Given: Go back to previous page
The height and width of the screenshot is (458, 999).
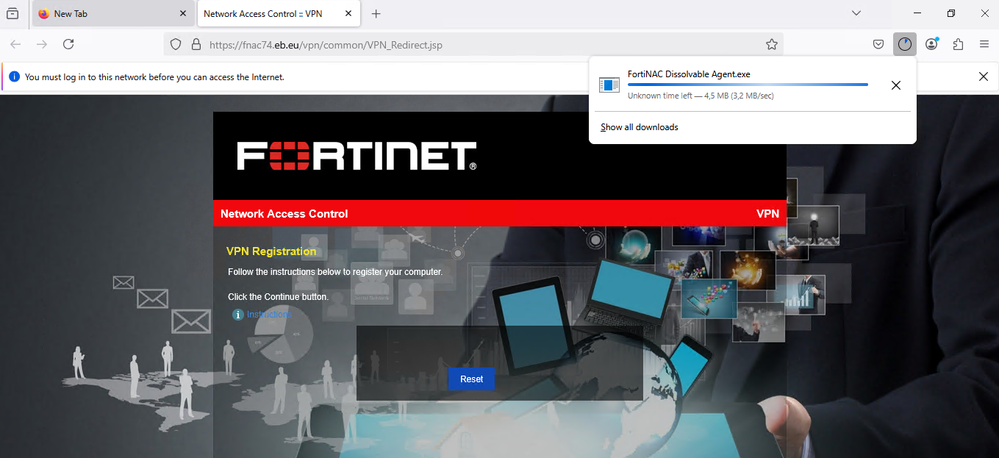Looking at the screenshot, I should pos(16,44).
